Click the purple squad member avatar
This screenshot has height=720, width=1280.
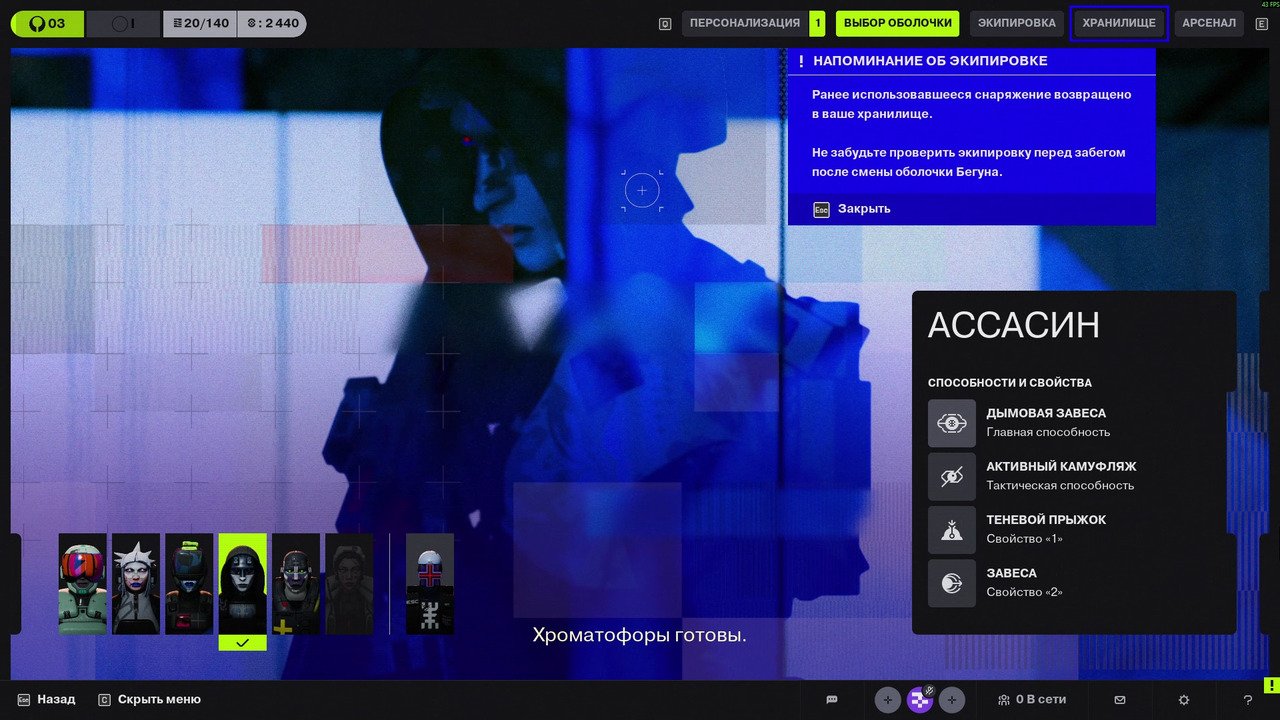[920, 700]
